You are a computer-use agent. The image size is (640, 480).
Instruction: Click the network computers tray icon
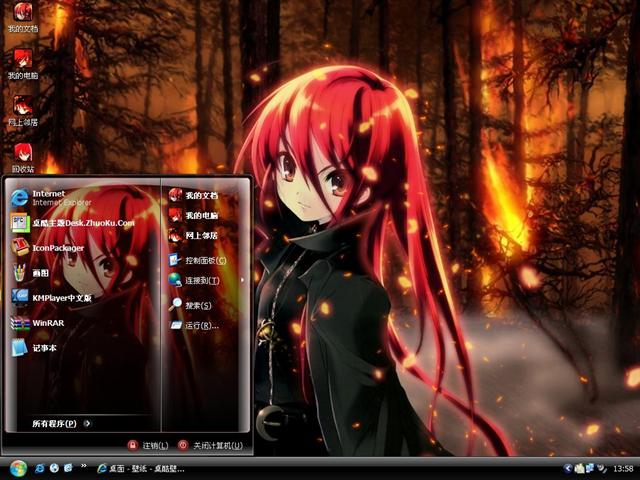[x=590, y=468]
